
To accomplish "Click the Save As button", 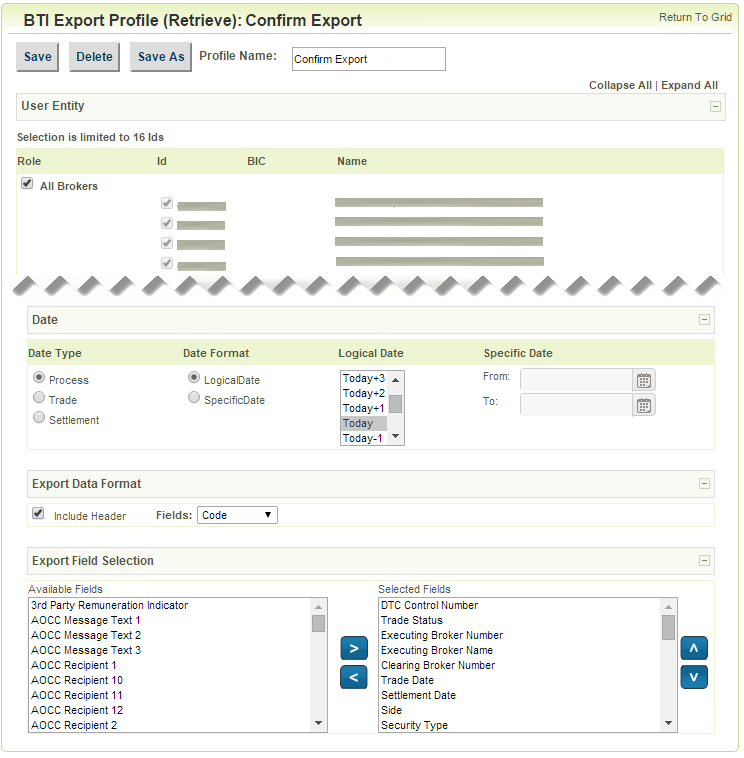I will (160, 57).
